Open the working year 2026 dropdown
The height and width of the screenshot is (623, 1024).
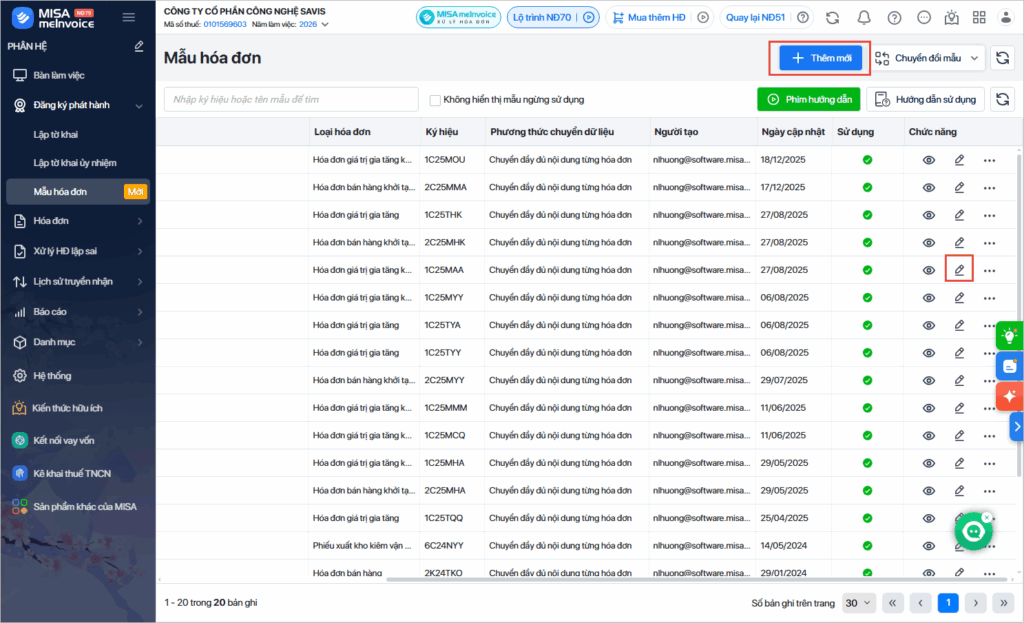pyautogui.click(x=313, y=24)
